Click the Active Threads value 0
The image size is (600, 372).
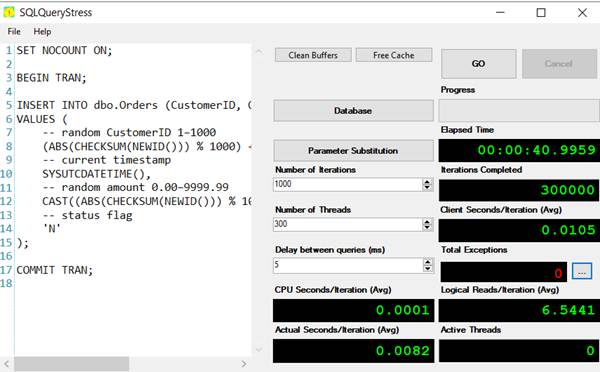click(590, 351)
